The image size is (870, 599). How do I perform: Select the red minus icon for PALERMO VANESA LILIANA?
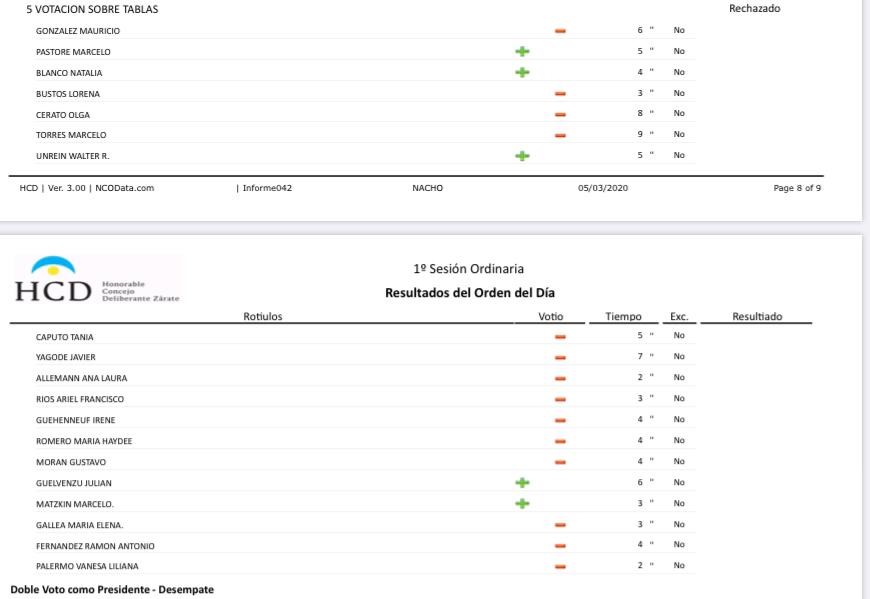click(560, 566)
